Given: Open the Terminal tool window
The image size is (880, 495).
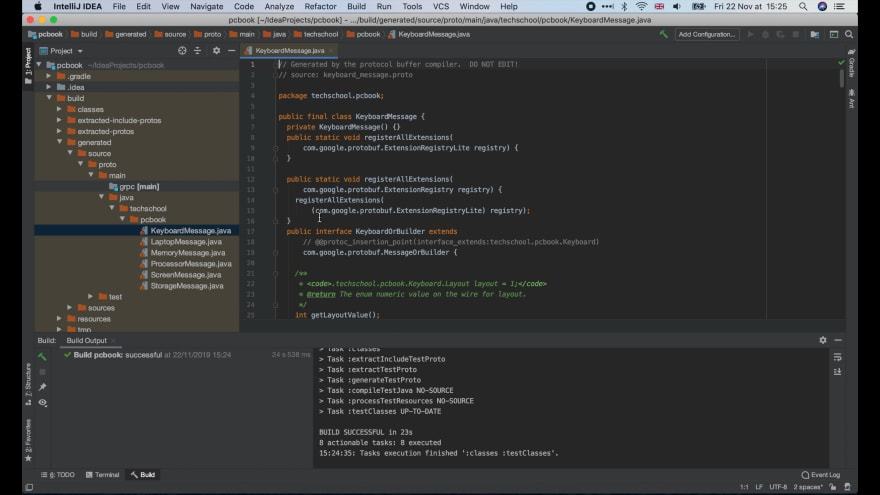Looking at the screenshot, I should click(x=103, y=475).
